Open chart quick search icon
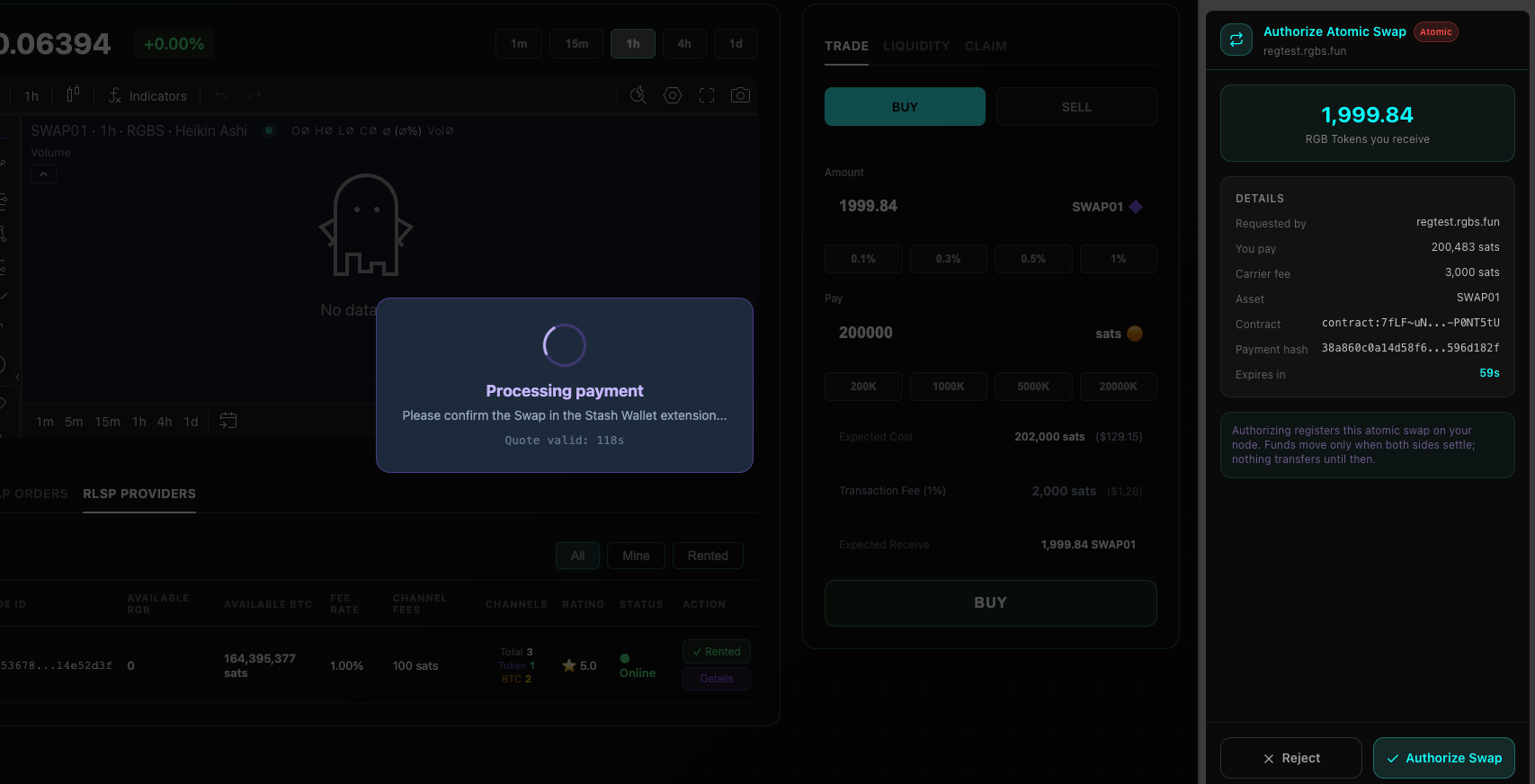1535x784 pixels. 638,95
